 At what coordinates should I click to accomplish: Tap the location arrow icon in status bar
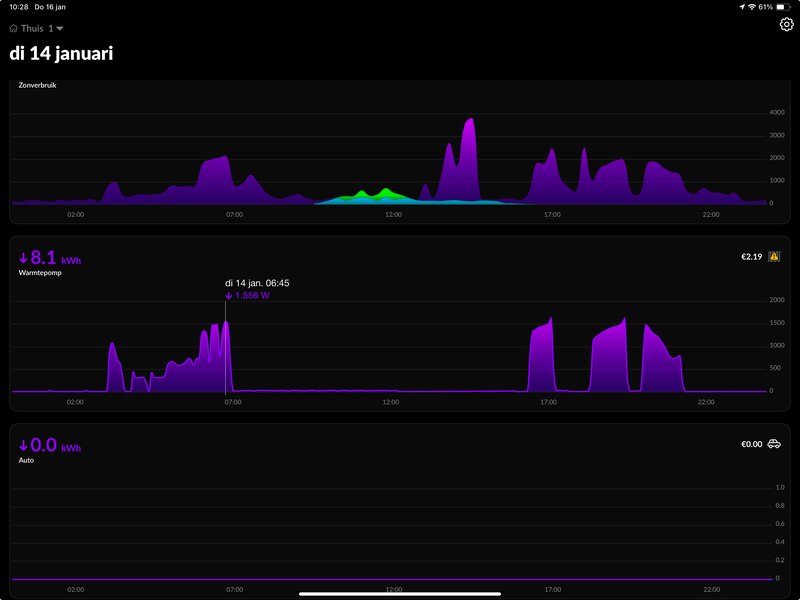click(742, 7)
